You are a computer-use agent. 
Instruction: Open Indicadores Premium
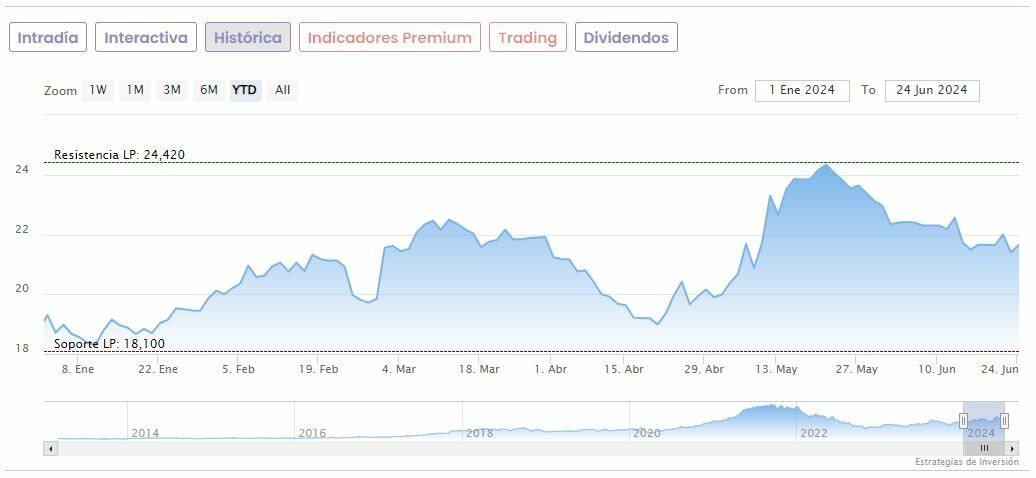point(389,38)
